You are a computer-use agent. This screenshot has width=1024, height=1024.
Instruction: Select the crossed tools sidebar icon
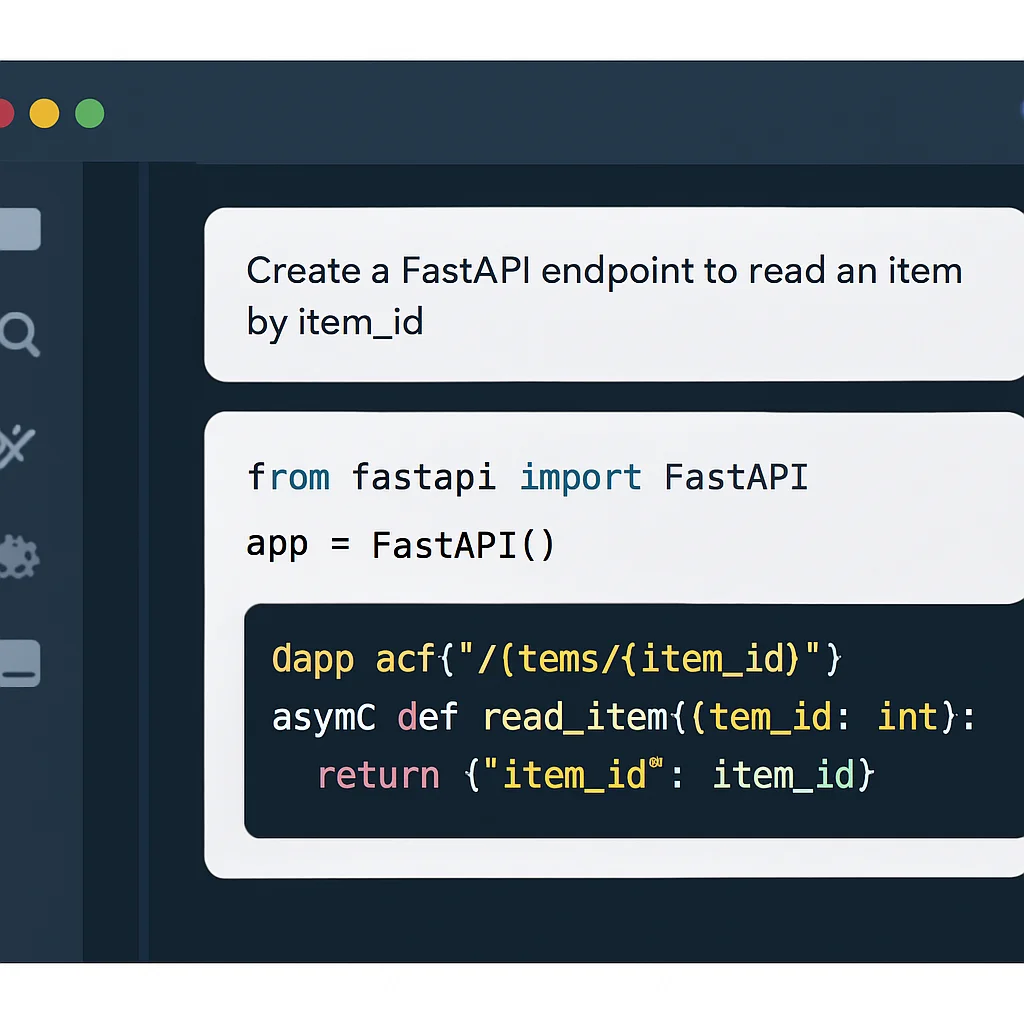(17, 446)
